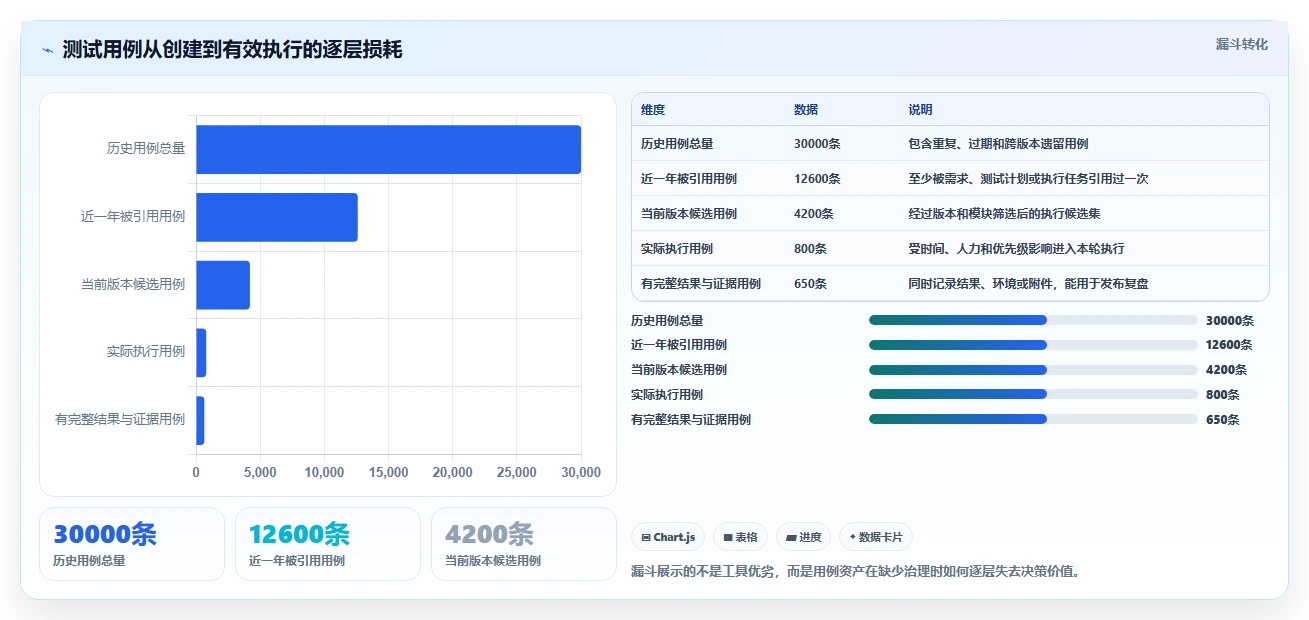This screenshot has width=1309, height=620.
Task: Click the 漏斗转化 label in the header
Action: 1241,44
